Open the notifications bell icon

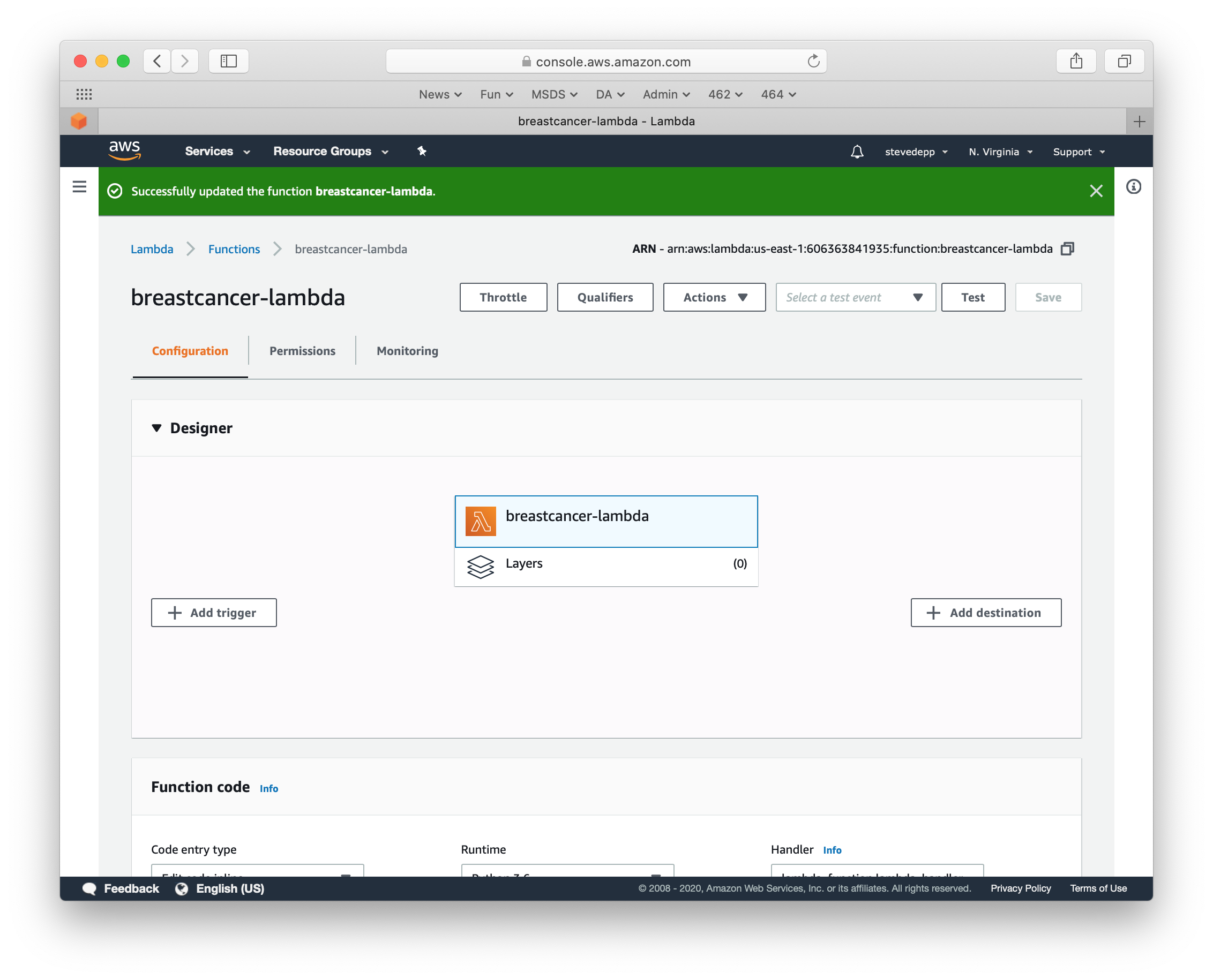click(857, 152)
